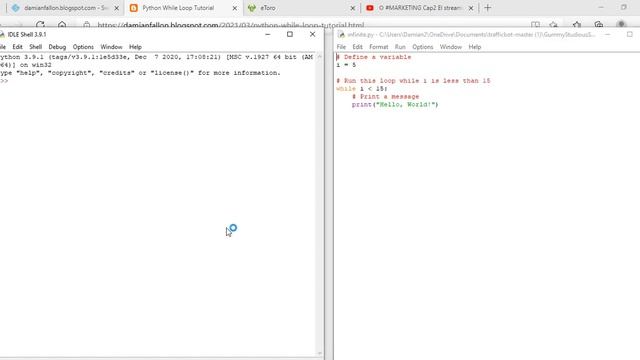Click the print("Hello, World!") line
Image resolution: width=640 pixels, height=360 pixels.
click(395, 104)
